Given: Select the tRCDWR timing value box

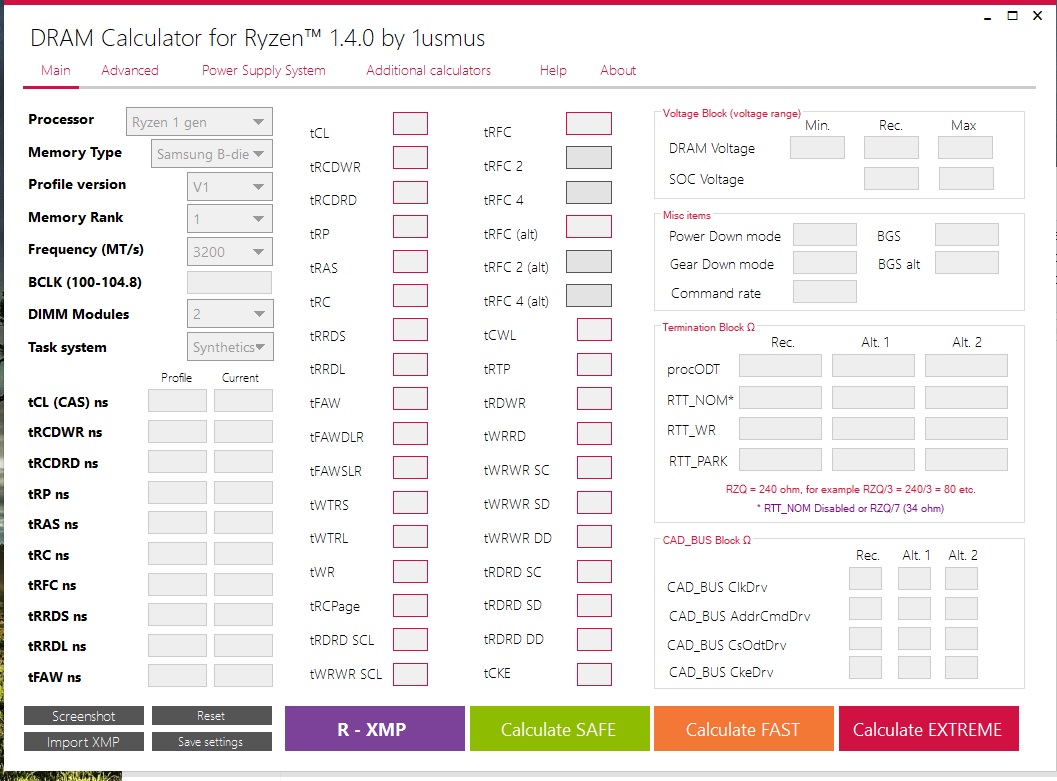Looking at the screenshot, I should coord(411,158).
